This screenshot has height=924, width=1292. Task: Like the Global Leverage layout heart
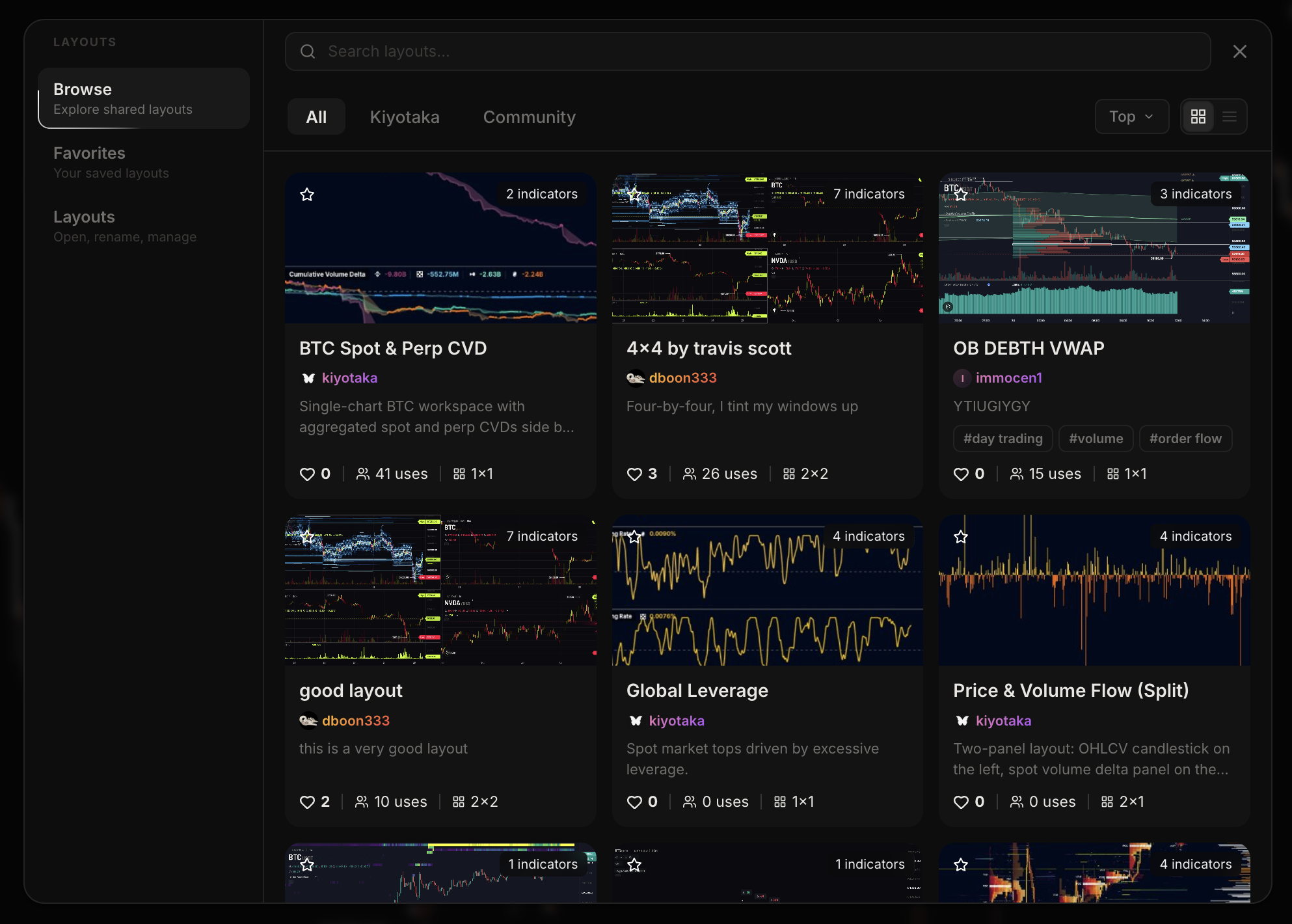point(634,802)
